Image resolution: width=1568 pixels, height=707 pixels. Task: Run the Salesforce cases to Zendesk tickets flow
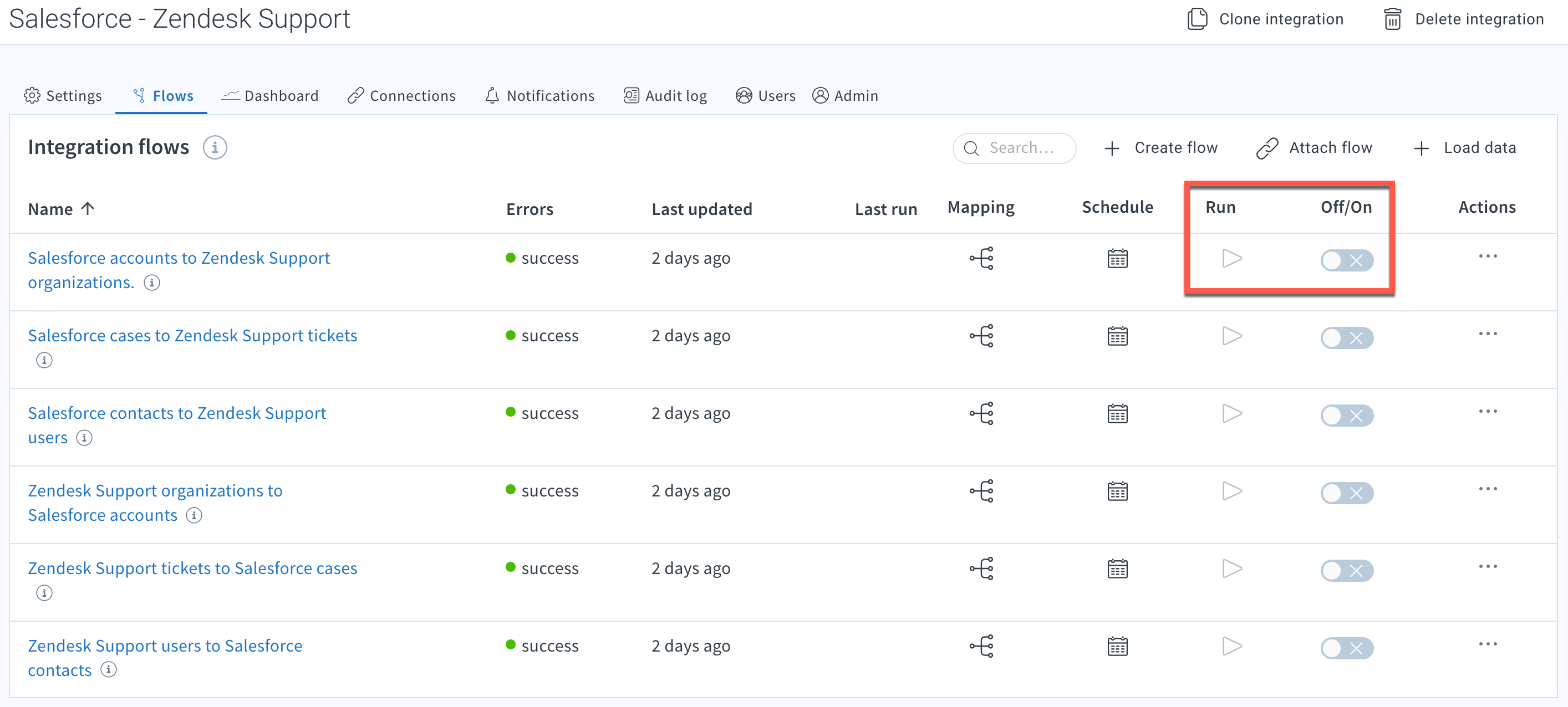[x=1232, y=335]
